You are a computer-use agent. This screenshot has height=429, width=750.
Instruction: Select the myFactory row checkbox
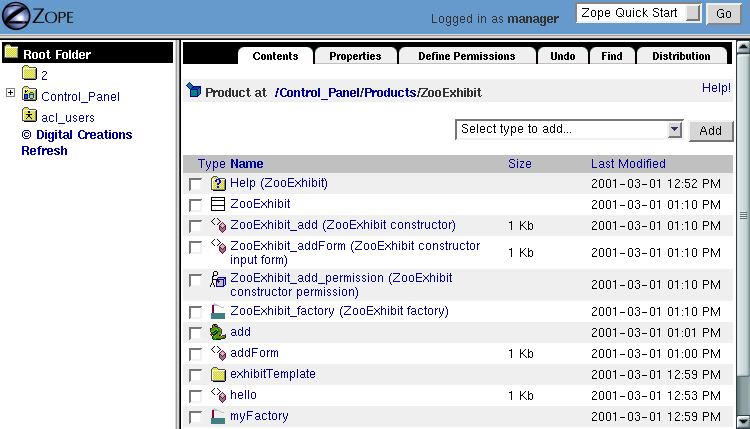tap(196, 417)
